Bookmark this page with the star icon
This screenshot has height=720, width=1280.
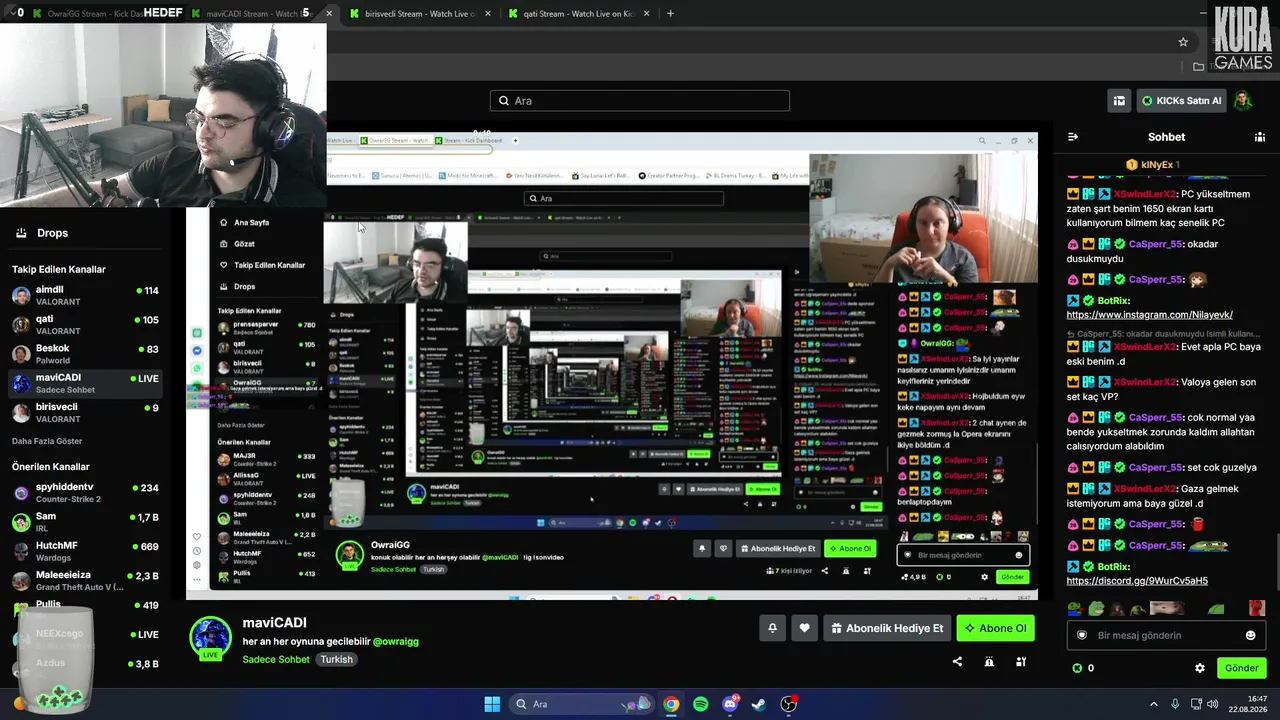(1183, 42)
